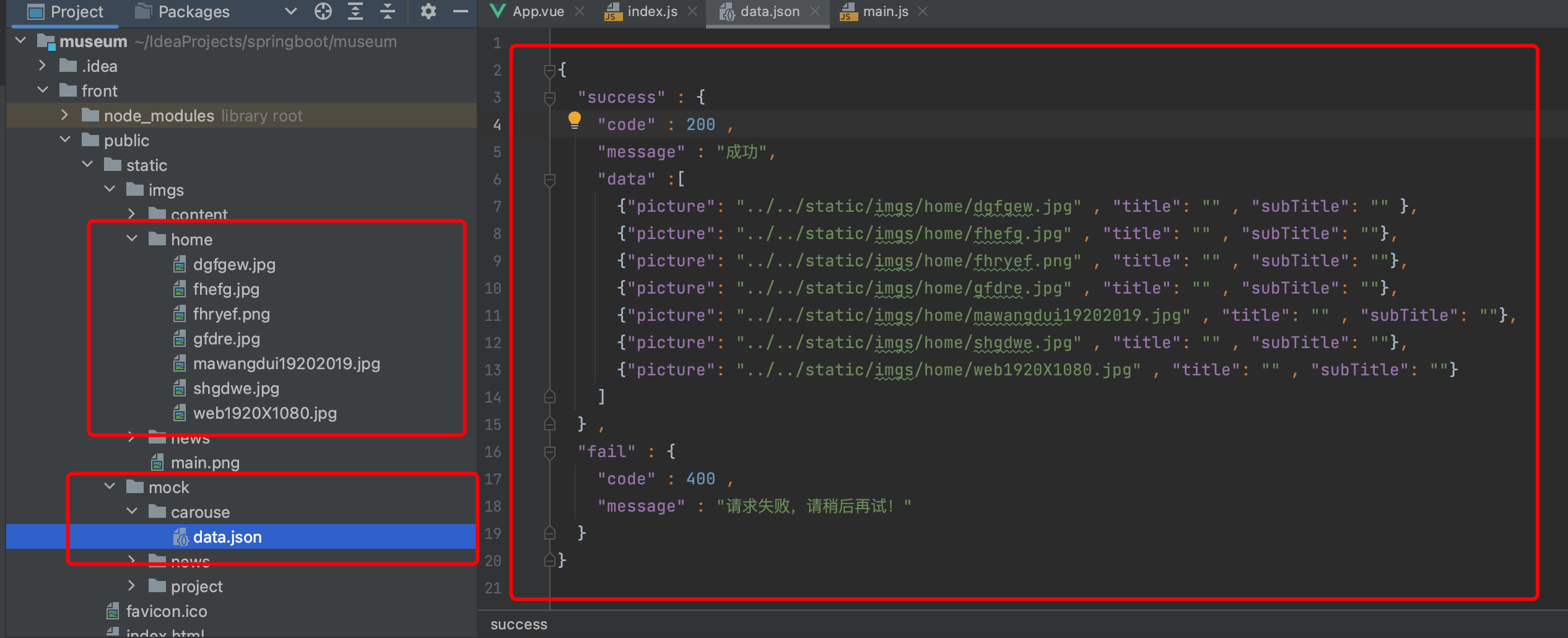Screen dimensions: 1568x638
Task: Select mawangdui19202019.jpg file
Action: coord(287,364)
